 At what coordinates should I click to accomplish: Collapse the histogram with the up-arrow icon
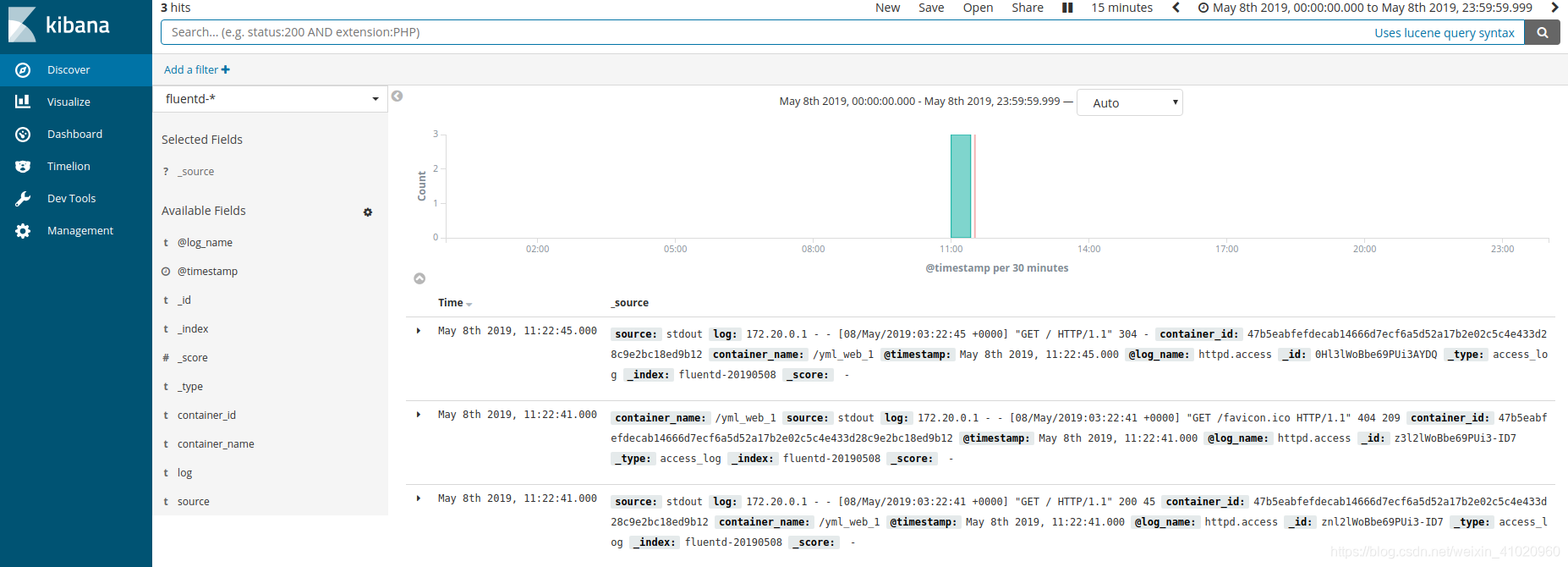tap(419, 278)
